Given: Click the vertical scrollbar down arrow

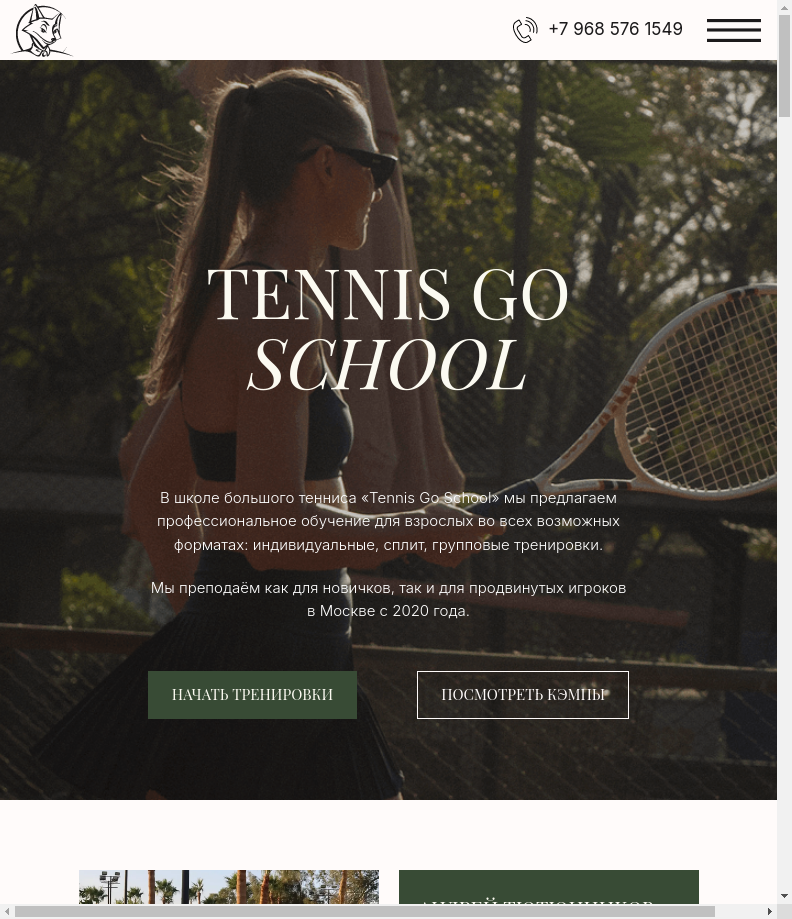Looking at the screenshot, I should (x=784, y=896).
